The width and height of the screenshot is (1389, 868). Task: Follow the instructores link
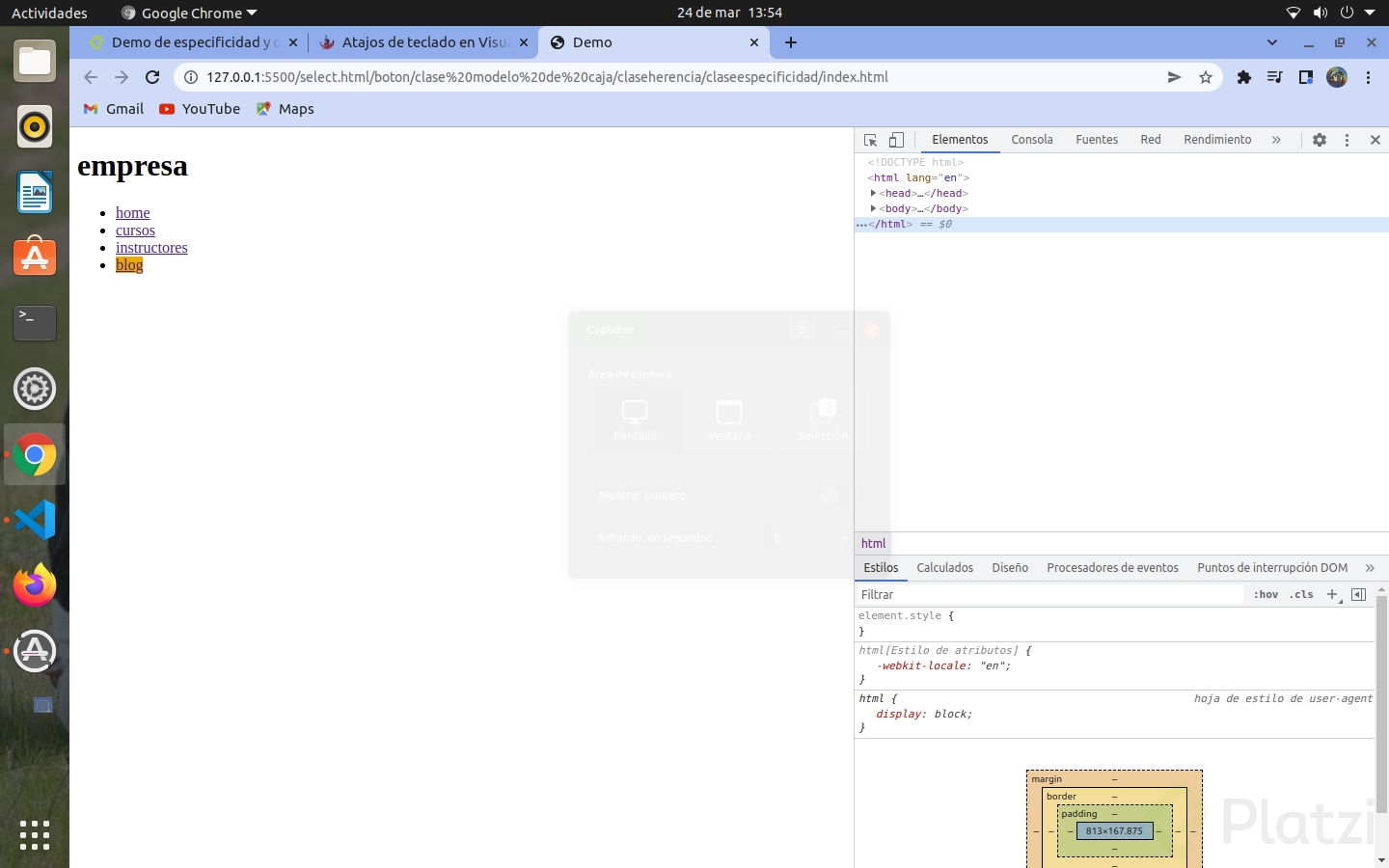point(151,248)
